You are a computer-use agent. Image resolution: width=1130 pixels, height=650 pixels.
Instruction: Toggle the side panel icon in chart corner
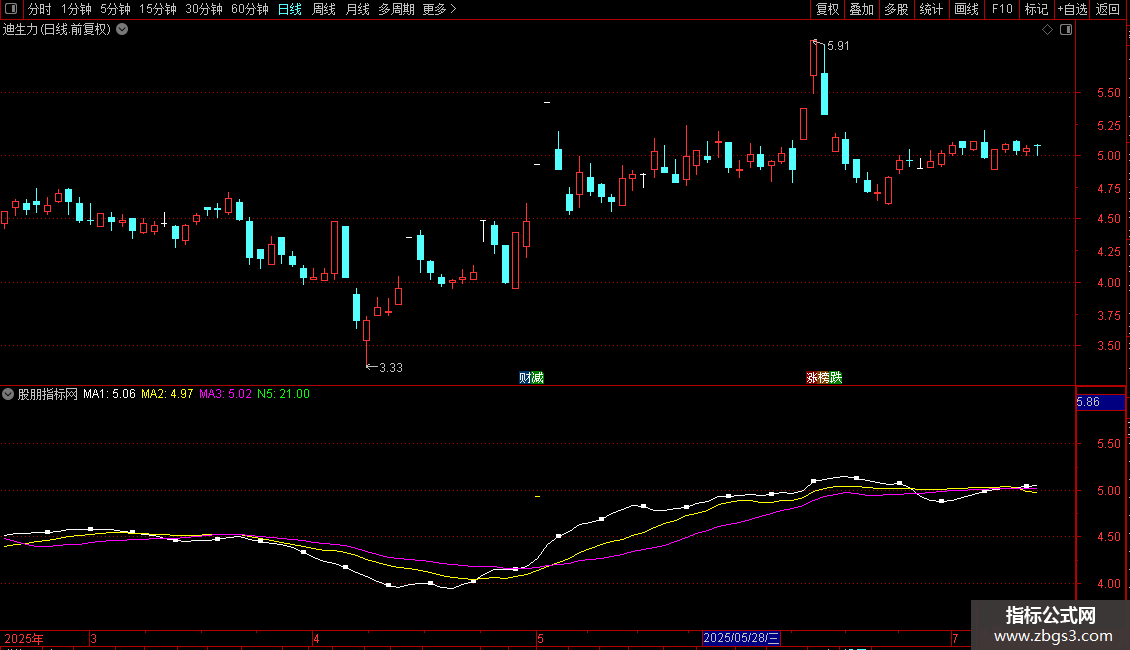tap(1066, 30)
